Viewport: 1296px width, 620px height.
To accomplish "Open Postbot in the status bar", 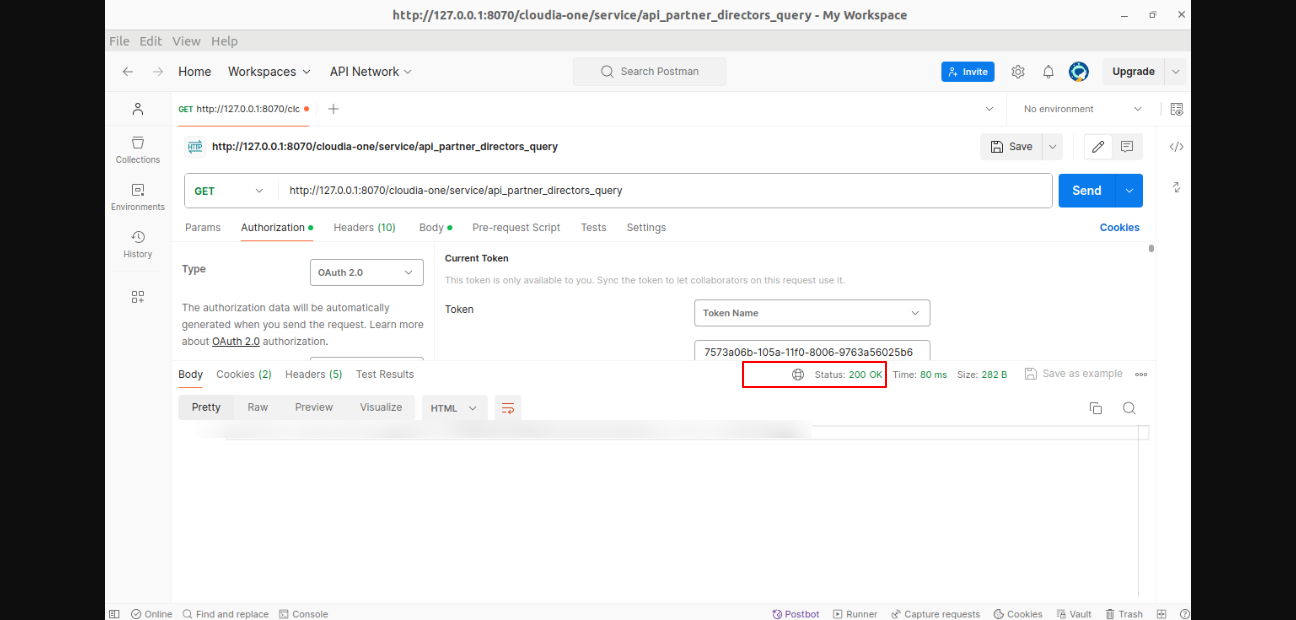I will point(796,614).
